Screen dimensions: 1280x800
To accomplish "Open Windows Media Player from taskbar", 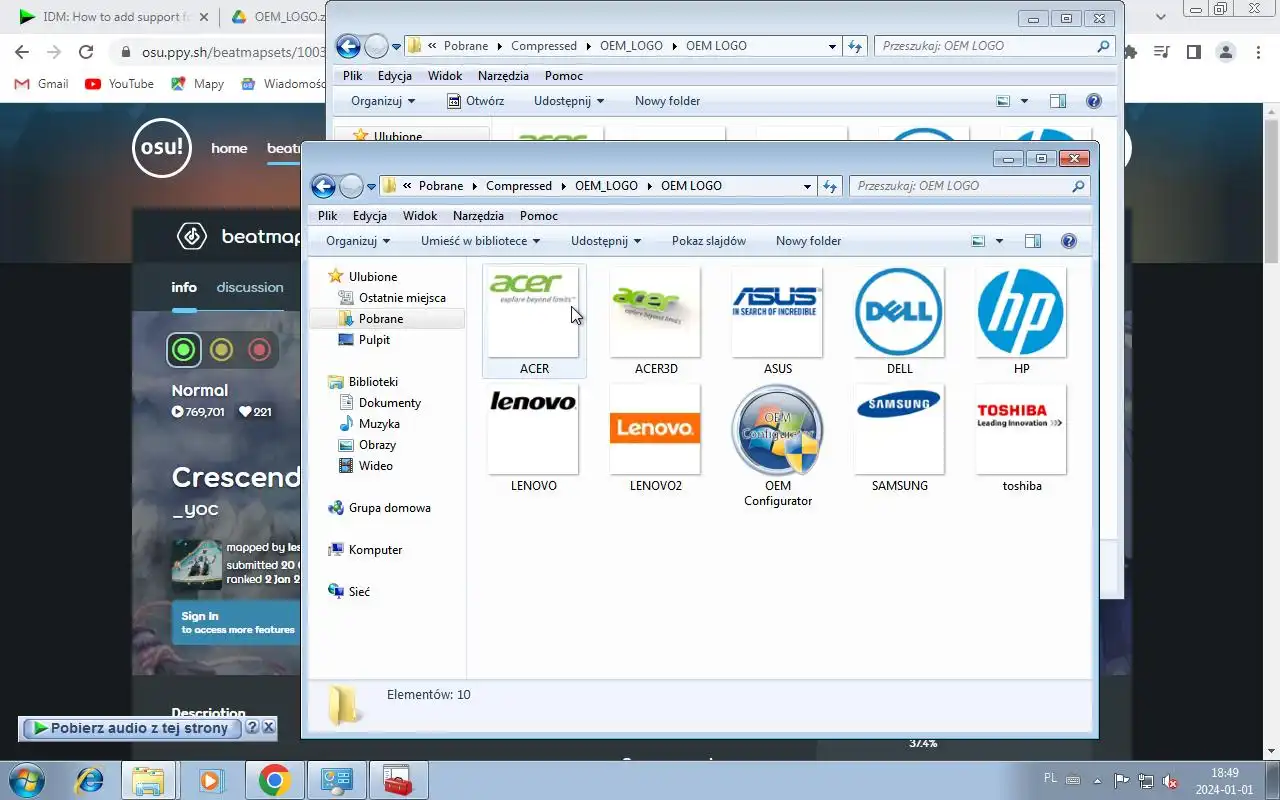I will (211, 780).
